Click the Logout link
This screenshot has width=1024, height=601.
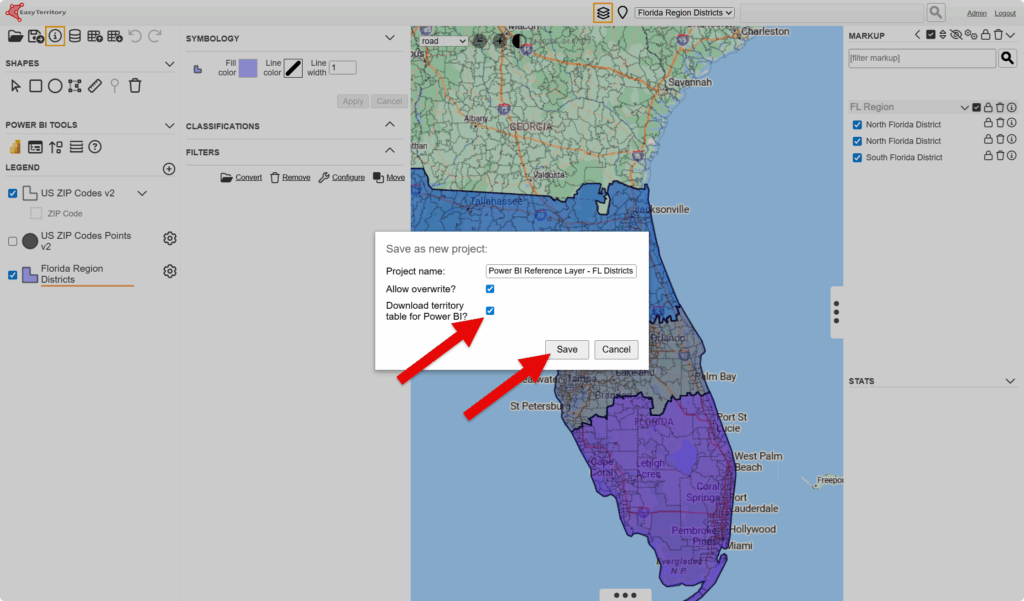pos(1005,13)
